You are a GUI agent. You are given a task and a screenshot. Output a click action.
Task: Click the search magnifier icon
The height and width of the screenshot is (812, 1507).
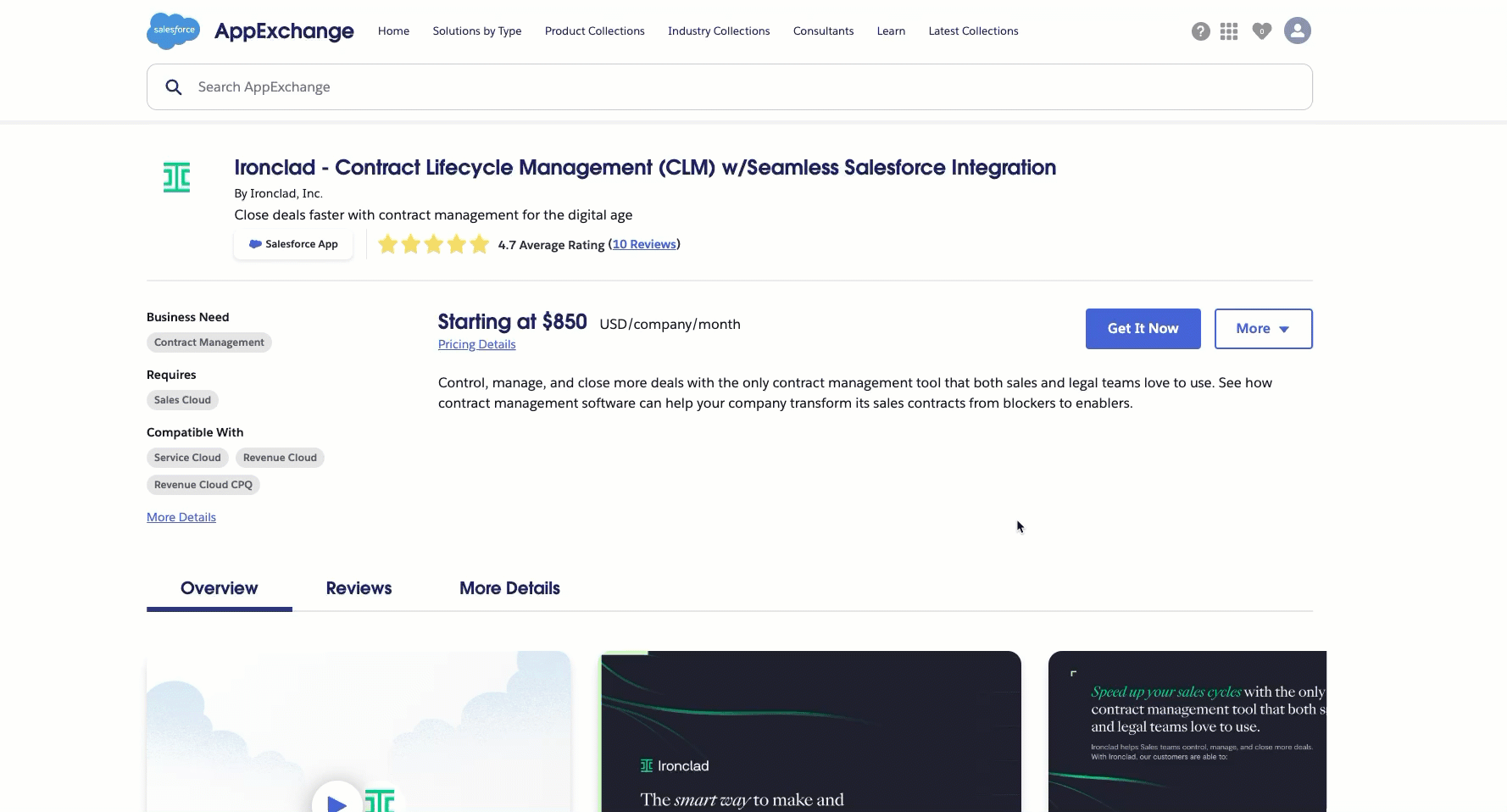coord(174,87)
